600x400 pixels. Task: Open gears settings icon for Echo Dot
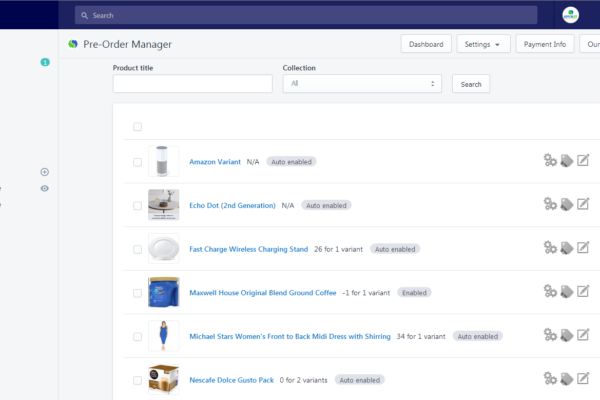(550, 204)
